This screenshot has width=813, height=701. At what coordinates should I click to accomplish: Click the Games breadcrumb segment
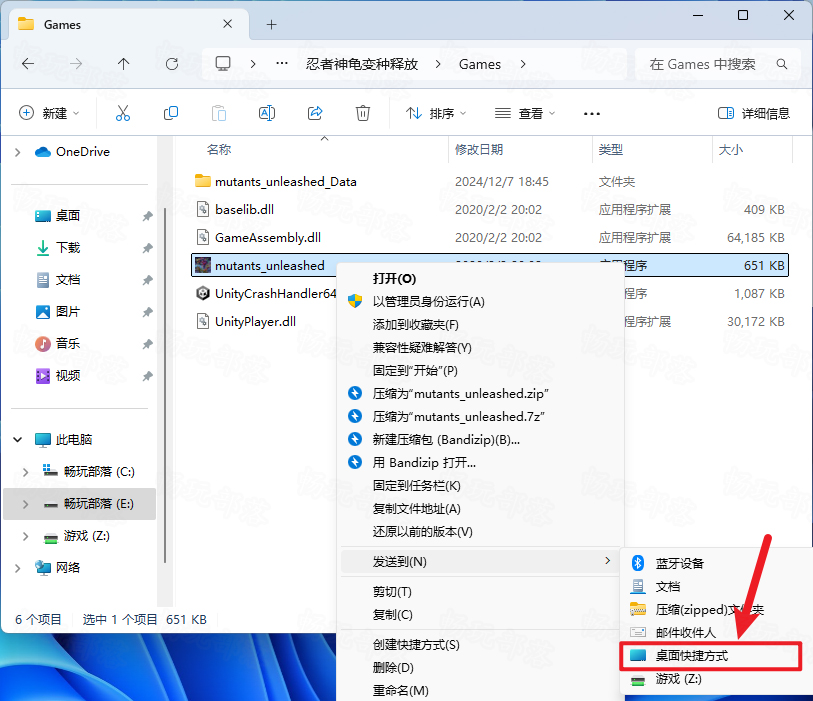click(480, 64)
